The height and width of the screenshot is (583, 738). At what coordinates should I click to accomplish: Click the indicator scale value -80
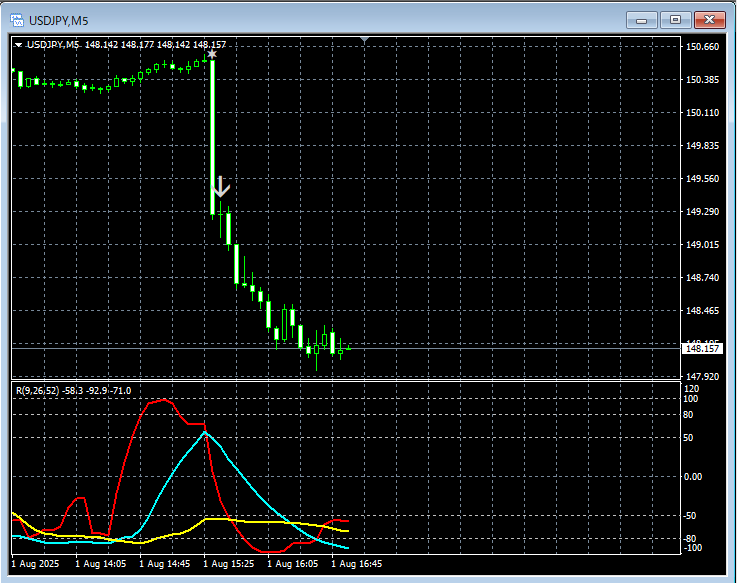[x=690, y=539]
